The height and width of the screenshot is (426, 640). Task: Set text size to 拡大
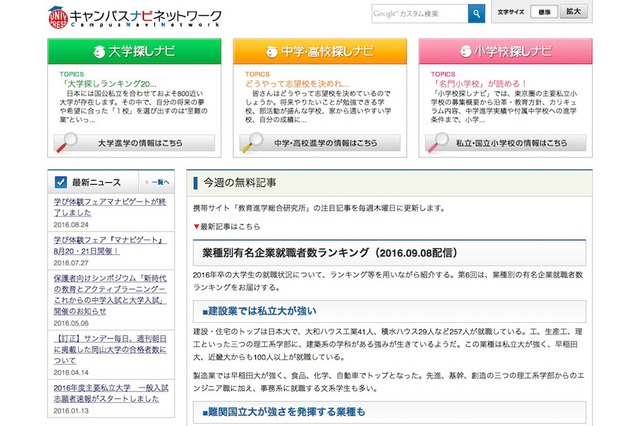[x=573, y=11]
